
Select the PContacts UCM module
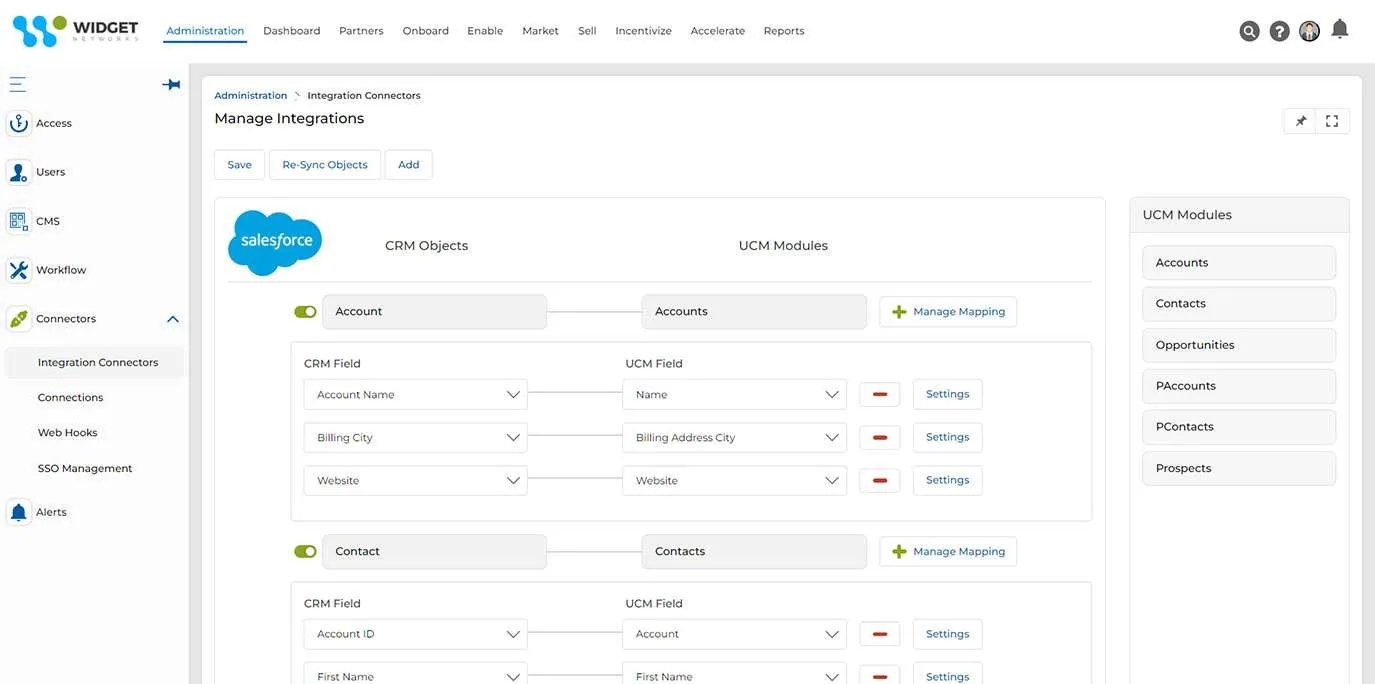point(1239,427)
